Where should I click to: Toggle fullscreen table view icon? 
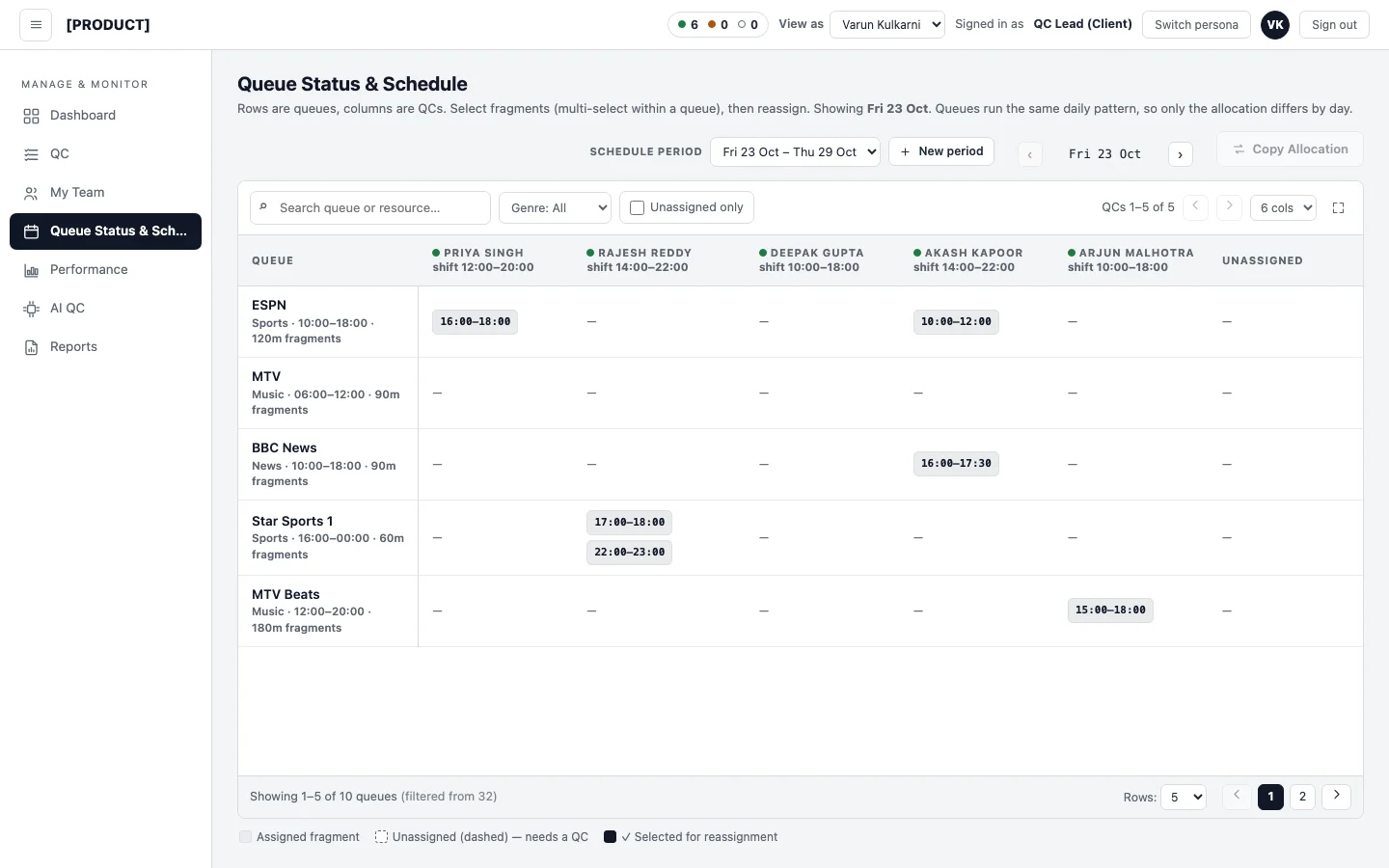(1338, 208)
